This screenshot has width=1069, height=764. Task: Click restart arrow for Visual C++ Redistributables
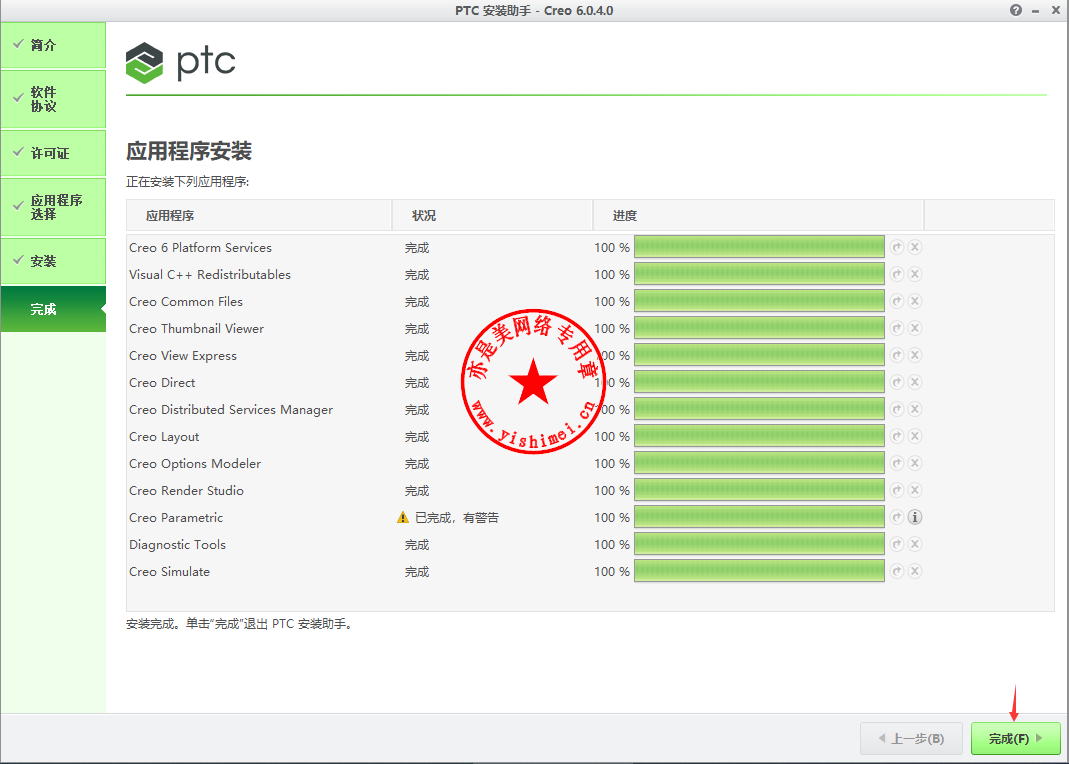coord(897,274)
